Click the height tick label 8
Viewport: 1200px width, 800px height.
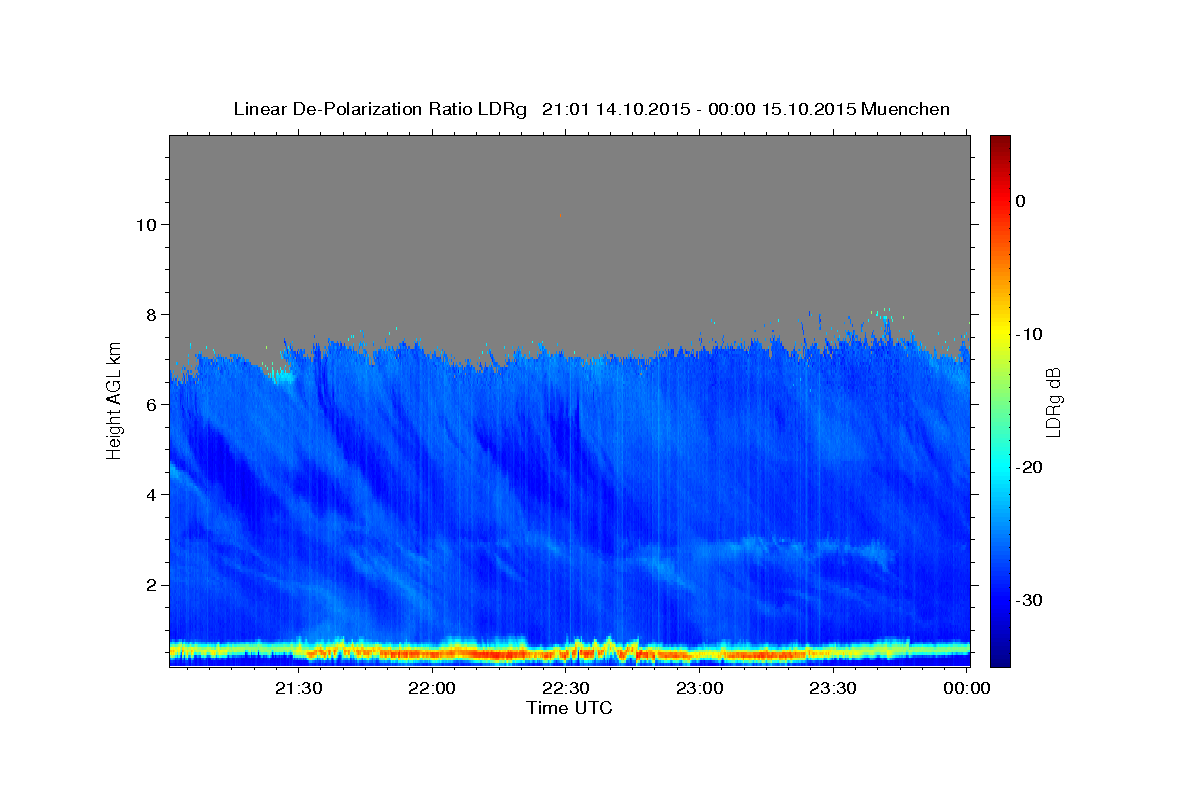(151, 314)
